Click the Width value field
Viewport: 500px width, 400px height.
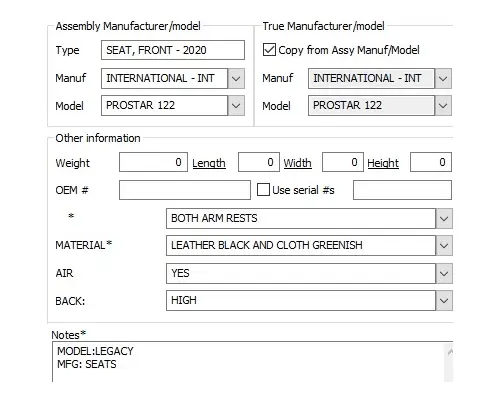[x=343, y=162]
